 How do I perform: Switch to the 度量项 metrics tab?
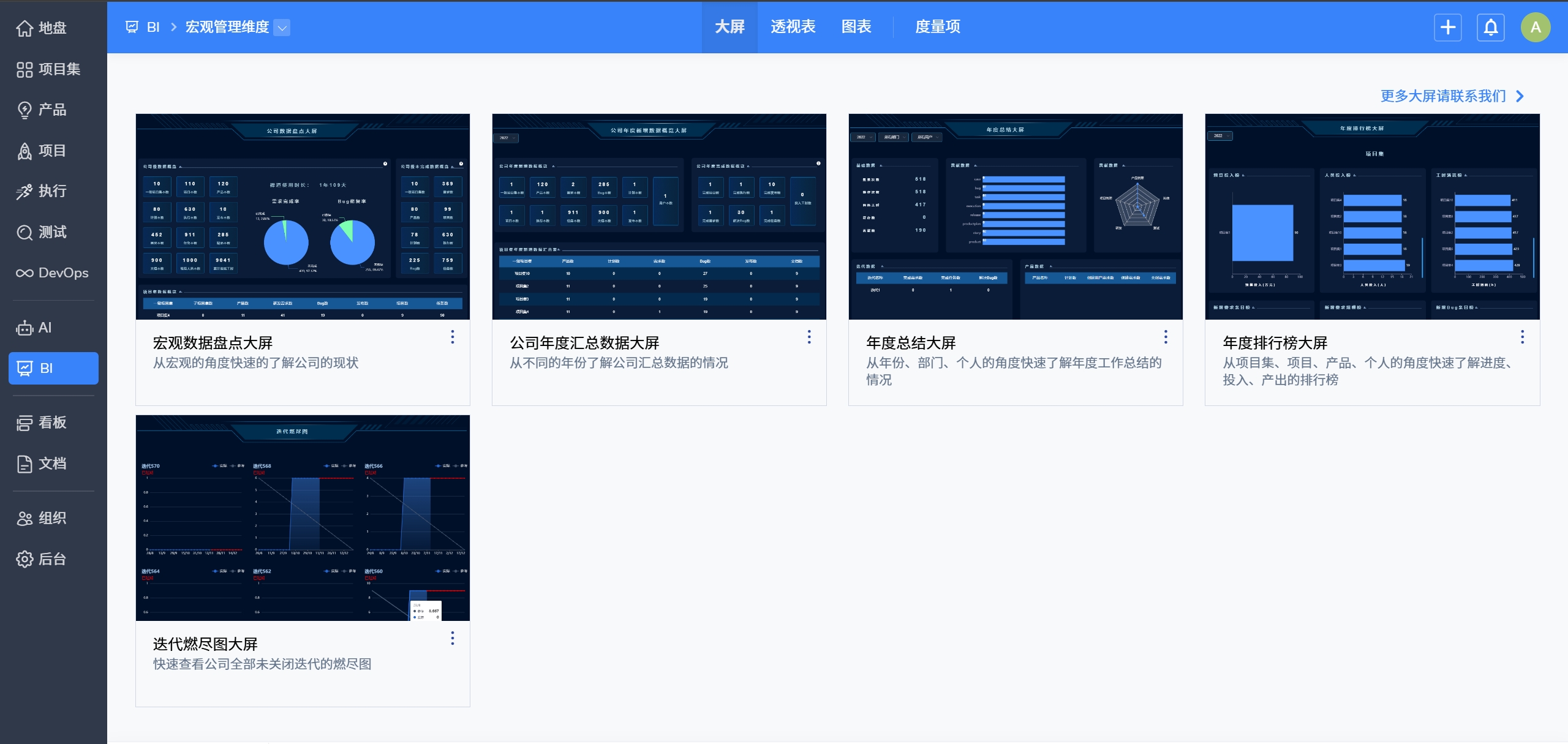[937, 27]
